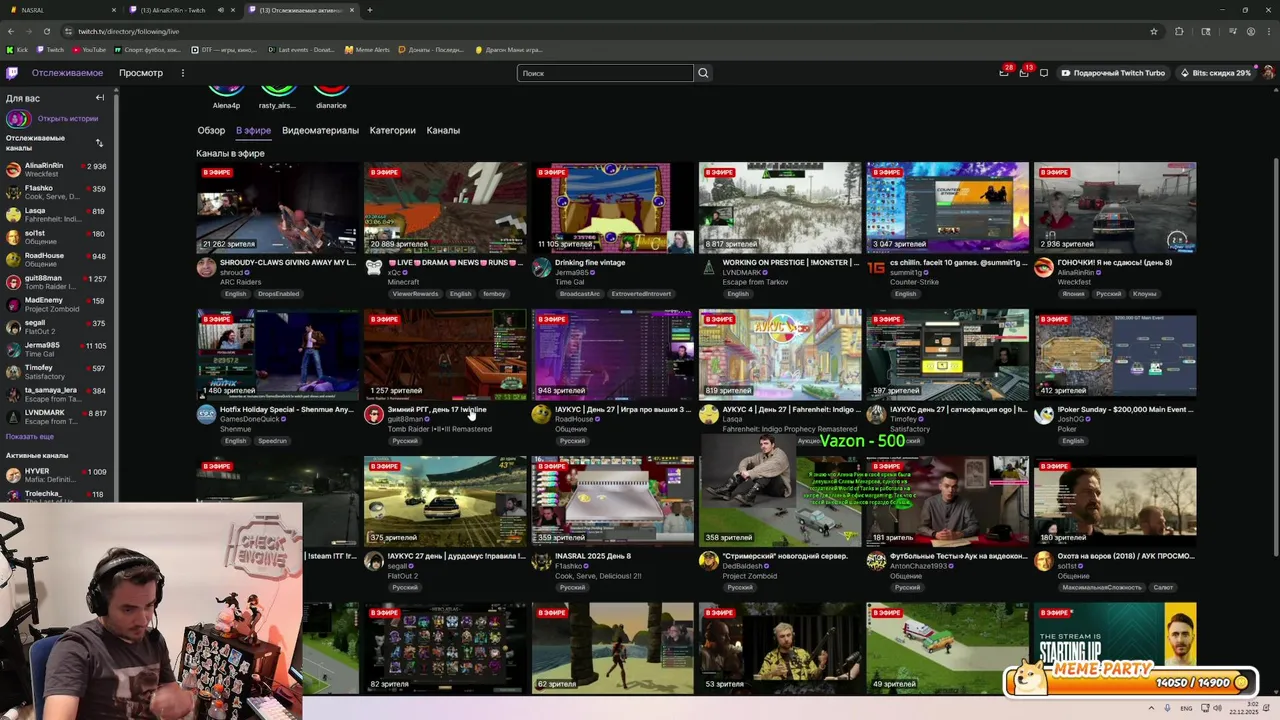Switch to NASRAL browser tab
Viewport: 1280px width, 720px height.
coord(62,10)
